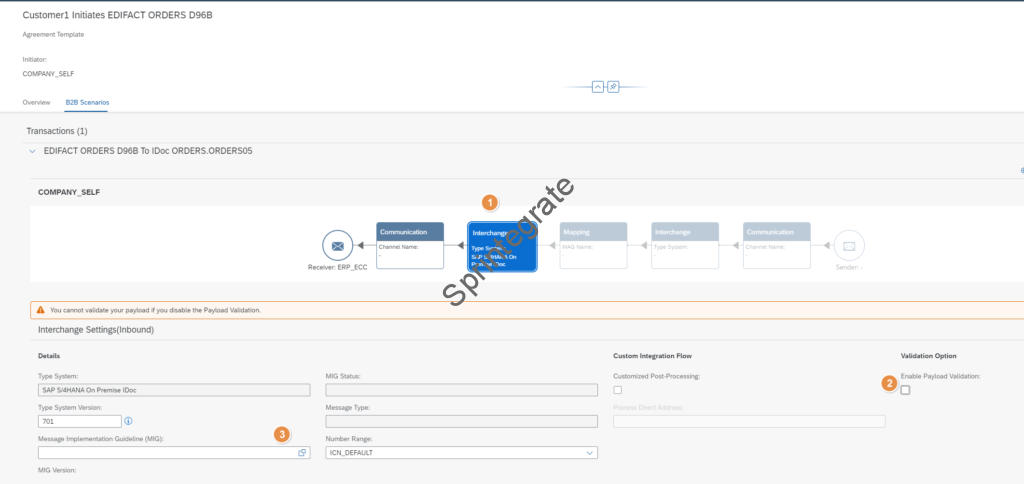Select the B2B Scenarios tab
The height and width of the screenshot is (484, 1024).
pyautogui.click(x=87, y=102)
